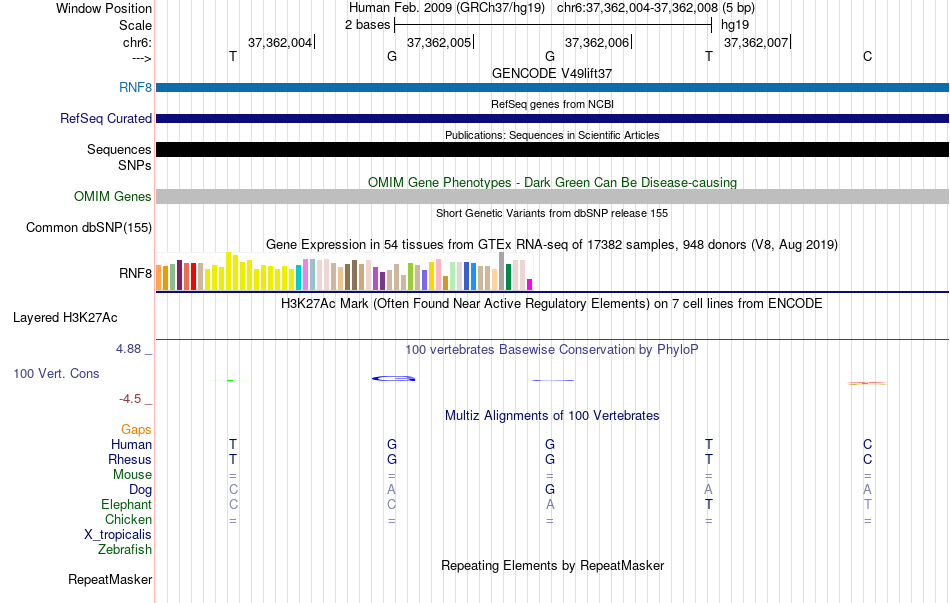The image size is (950, 603).
Task: Click the gray OMIM Genes bar
Action: click(553, 196)
